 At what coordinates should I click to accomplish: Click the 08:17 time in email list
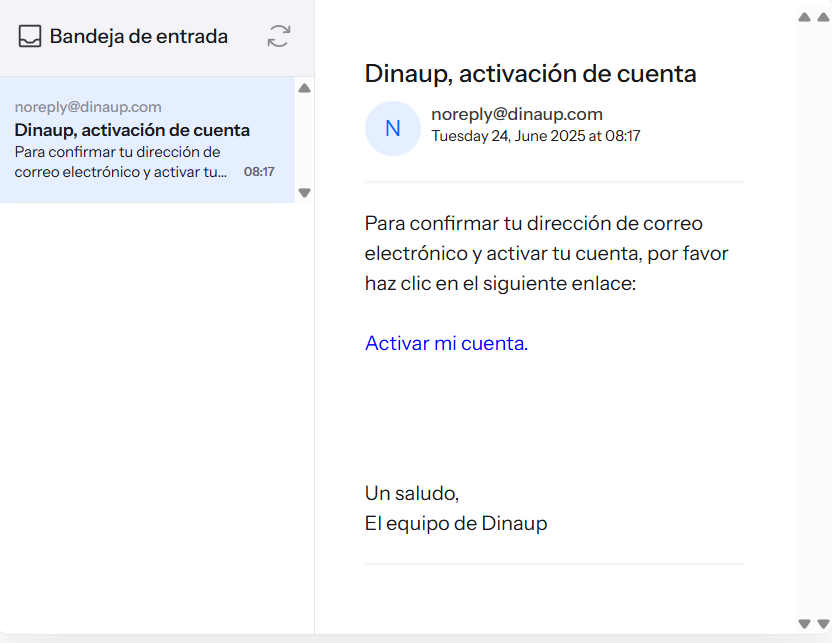coord(259,172)
